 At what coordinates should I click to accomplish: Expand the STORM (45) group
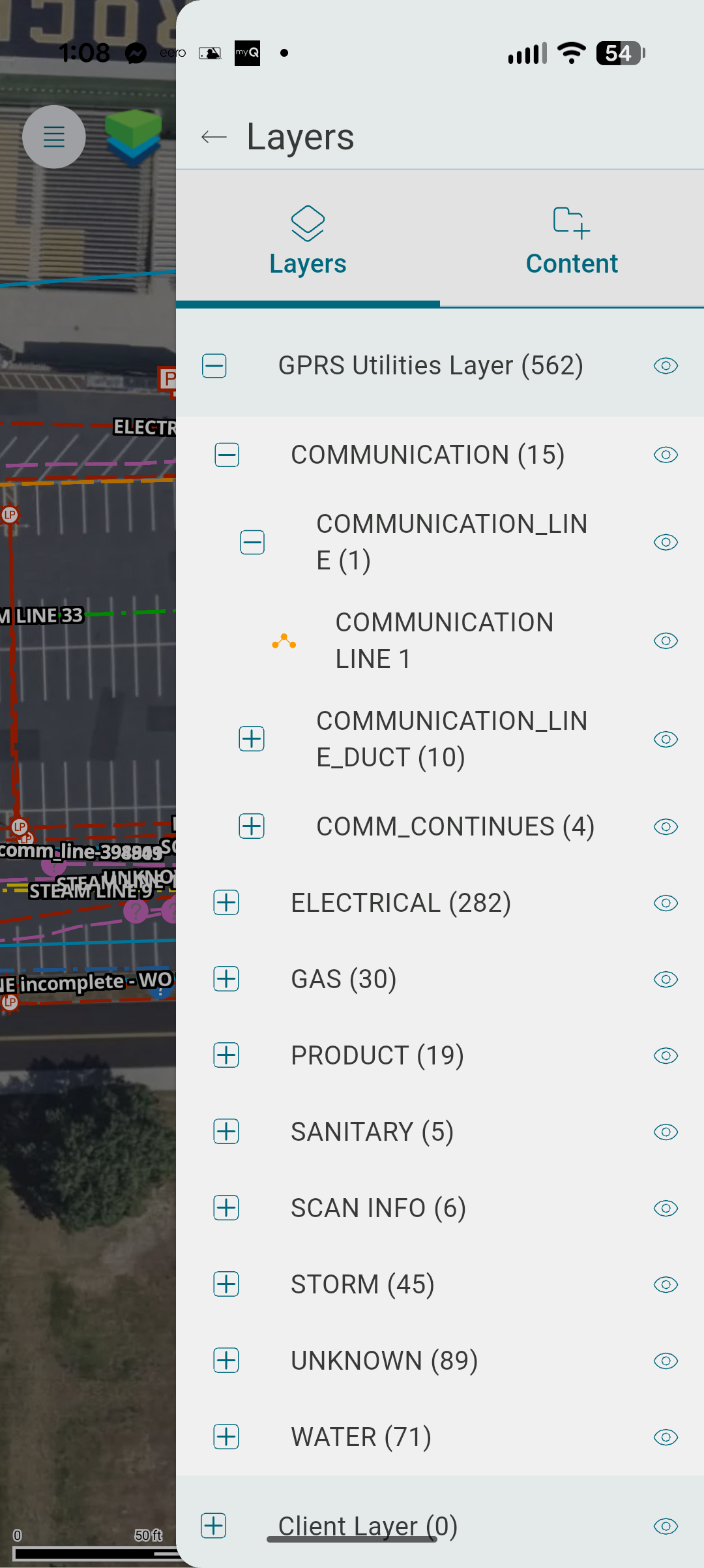click(x=226, y=1284)
